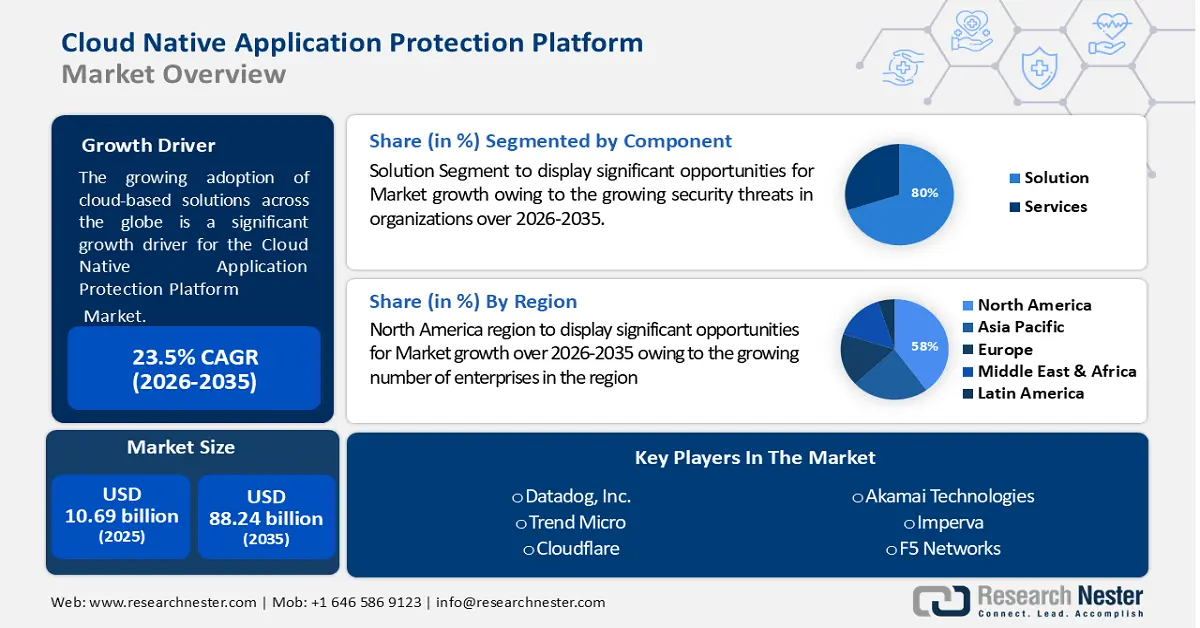Screen dimensions: 1200x628
Task: Click the Solution legend label
Action: click(x=1057, y=178)
